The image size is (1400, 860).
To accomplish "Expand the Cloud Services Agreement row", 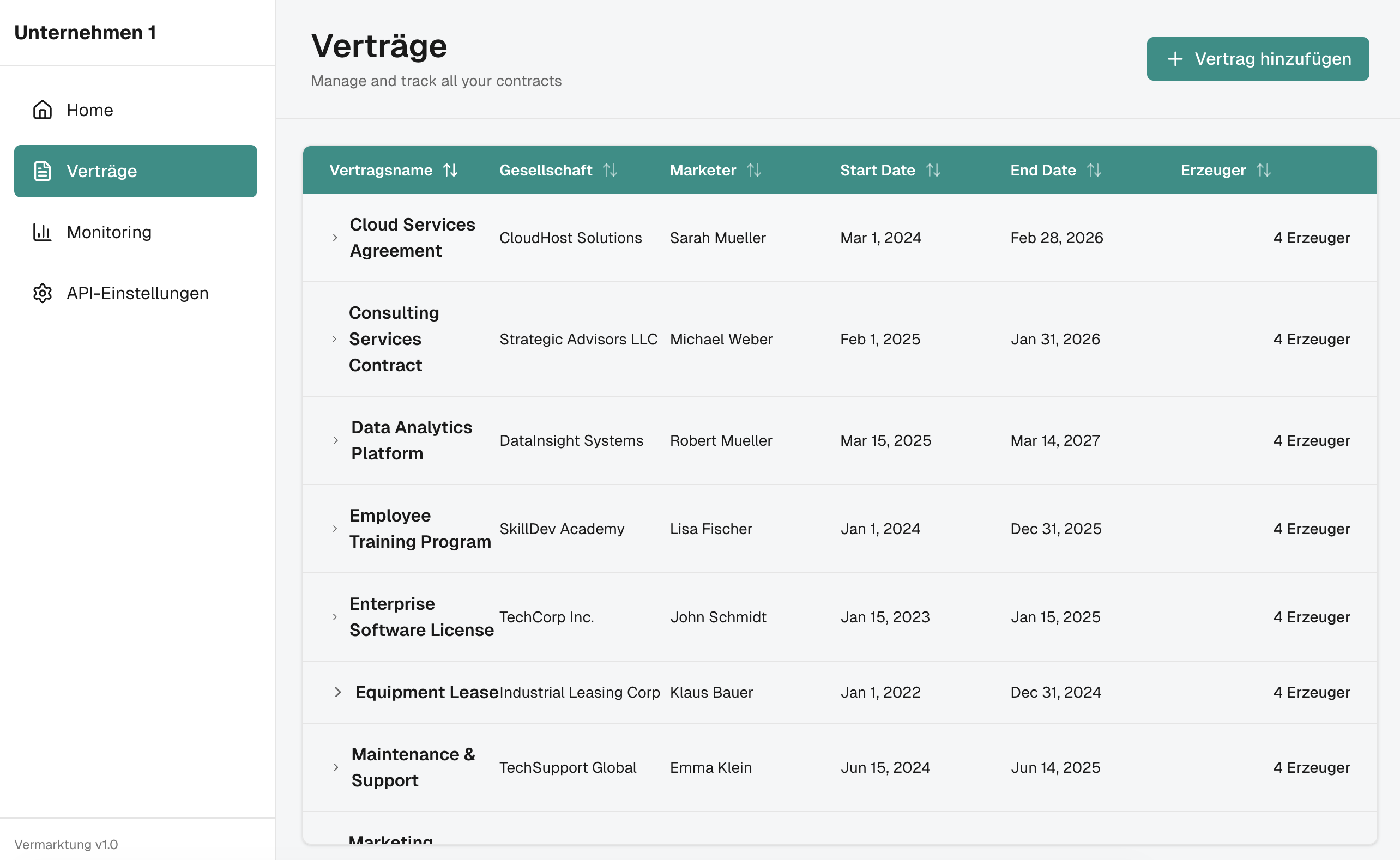I will [335, 238].
